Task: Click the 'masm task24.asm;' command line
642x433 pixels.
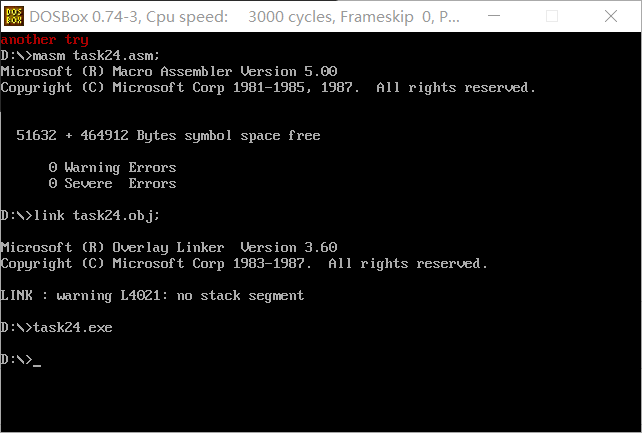Action: coord(80,55)
